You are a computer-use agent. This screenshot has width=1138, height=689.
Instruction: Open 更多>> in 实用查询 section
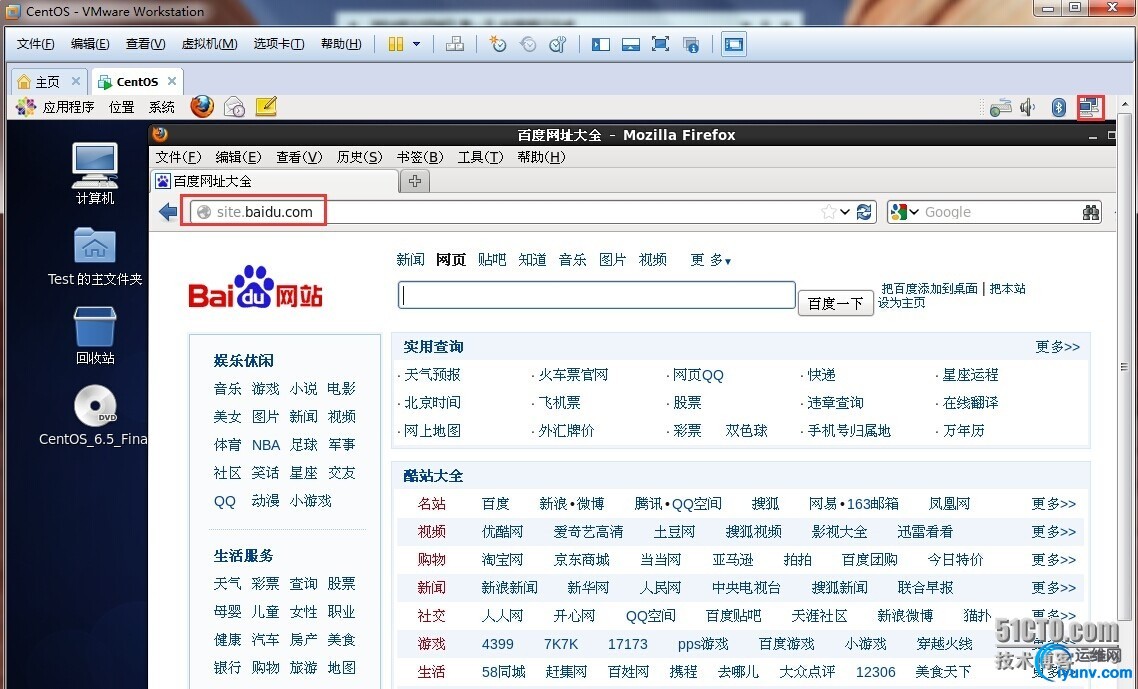pos(1057,347)
